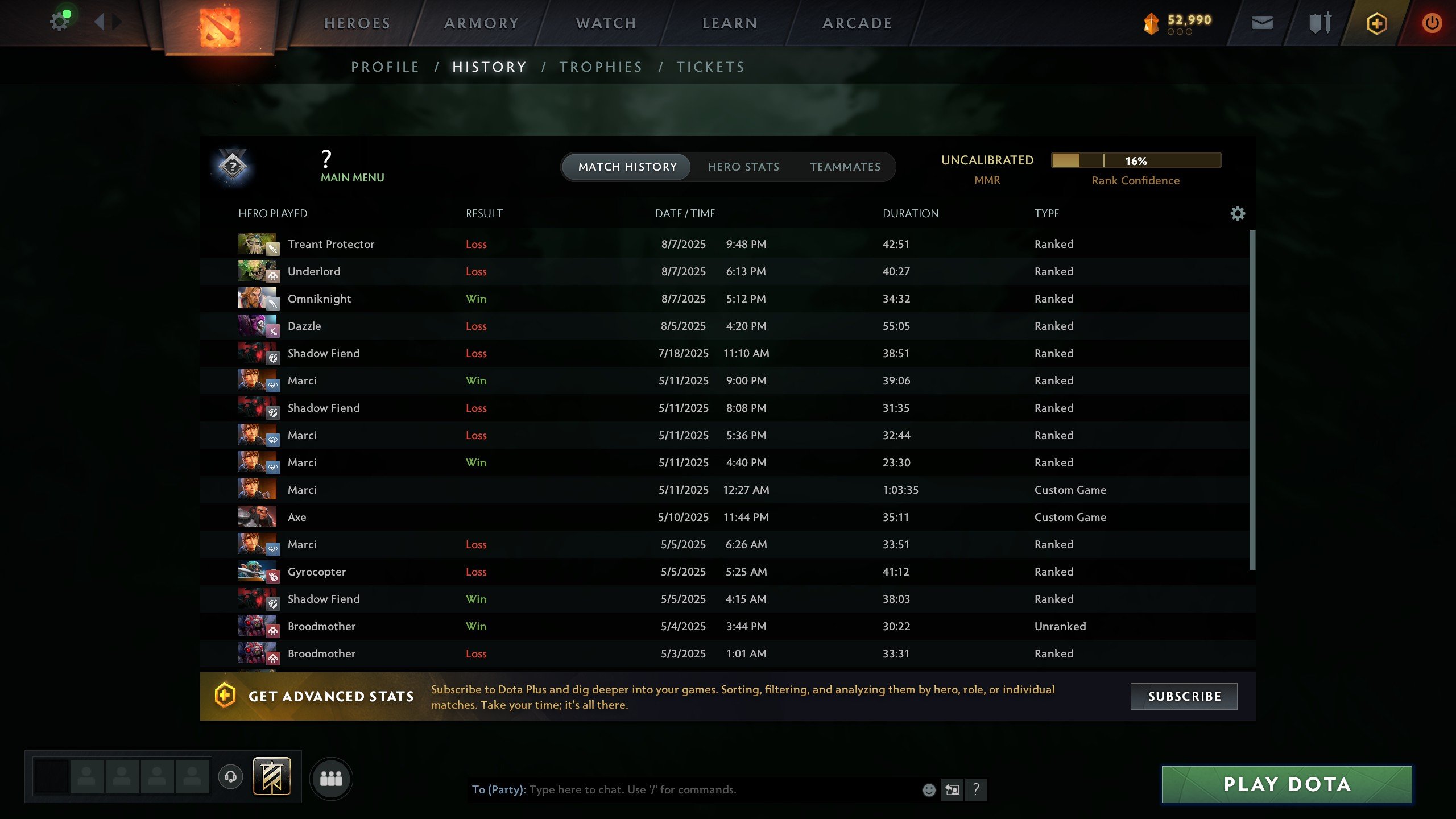Open the ARCADE menu
Screen dimensions: 1456x819
[857, 23]
